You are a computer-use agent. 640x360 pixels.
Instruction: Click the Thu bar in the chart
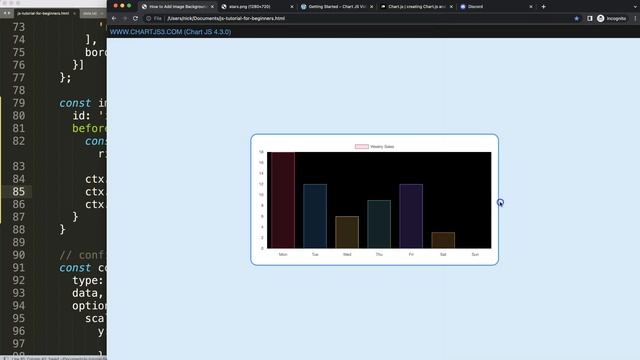(379, 224)
